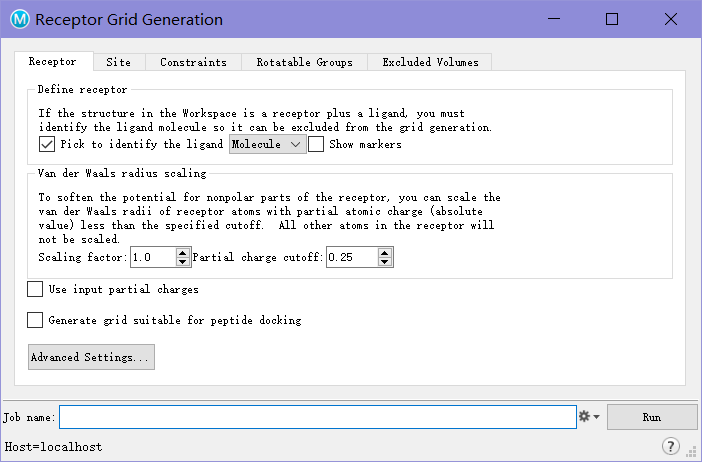Screen dimensions: 702x462
Task: Toggle 'Pick to identify the ligand' checkbox
Action: [x=47, y=144]
